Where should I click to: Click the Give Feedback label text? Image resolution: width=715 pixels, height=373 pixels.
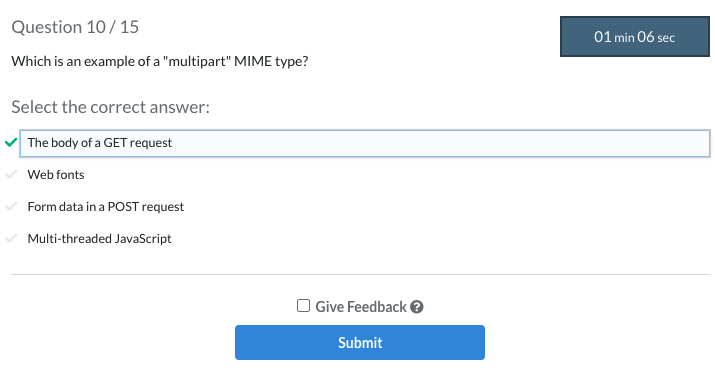[361, 307]
